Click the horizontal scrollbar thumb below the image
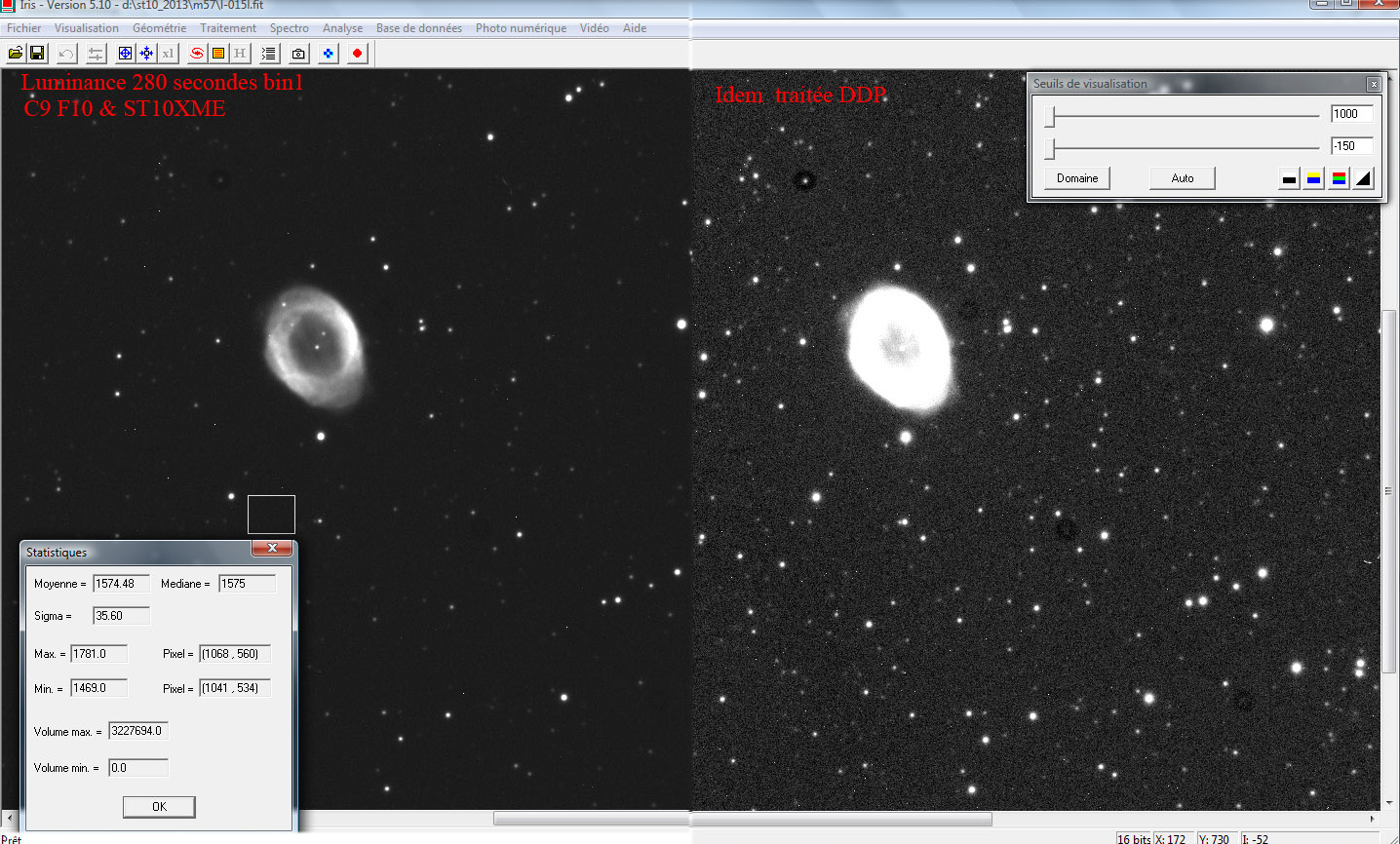 [743, 819]
